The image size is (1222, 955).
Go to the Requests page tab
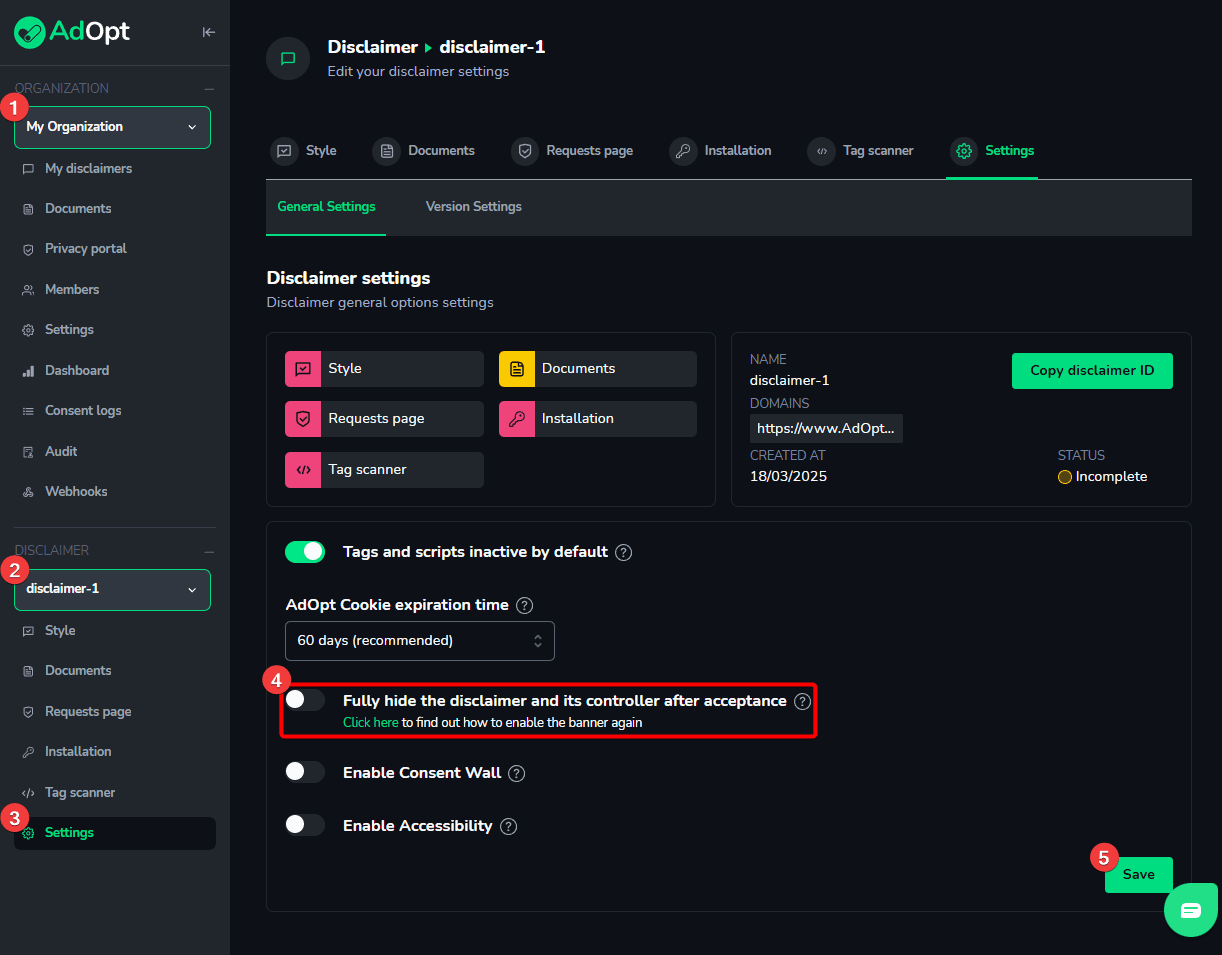tap(572, 151)
